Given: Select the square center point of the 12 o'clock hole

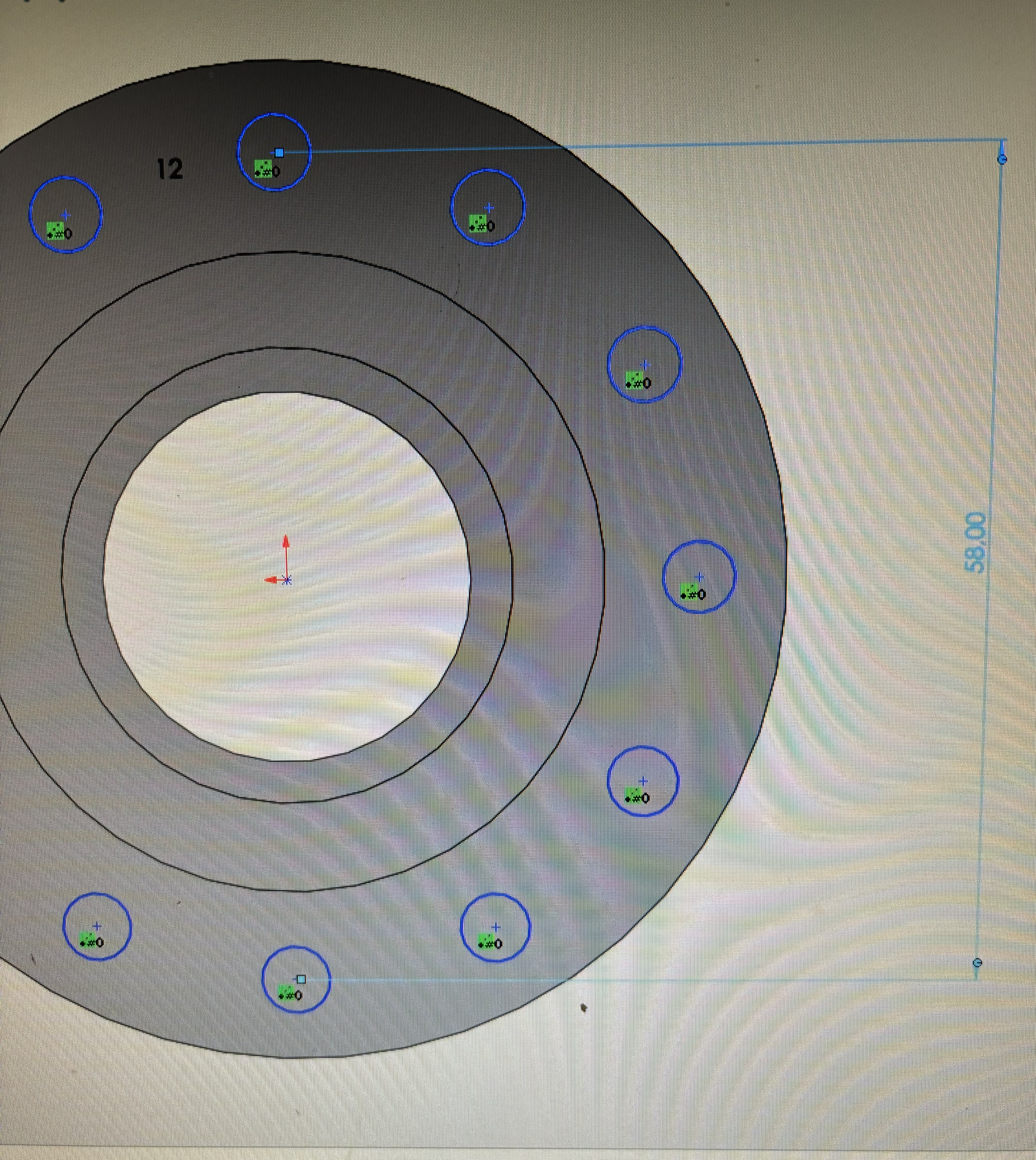Looking at the screenshot, I should click(x=279, y=153).
